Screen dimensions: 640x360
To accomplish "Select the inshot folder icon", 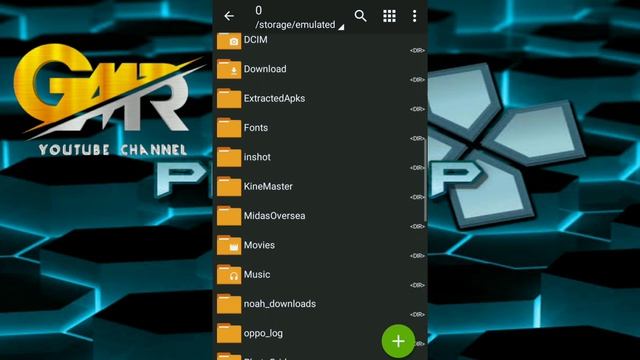I will pos(229,157).
